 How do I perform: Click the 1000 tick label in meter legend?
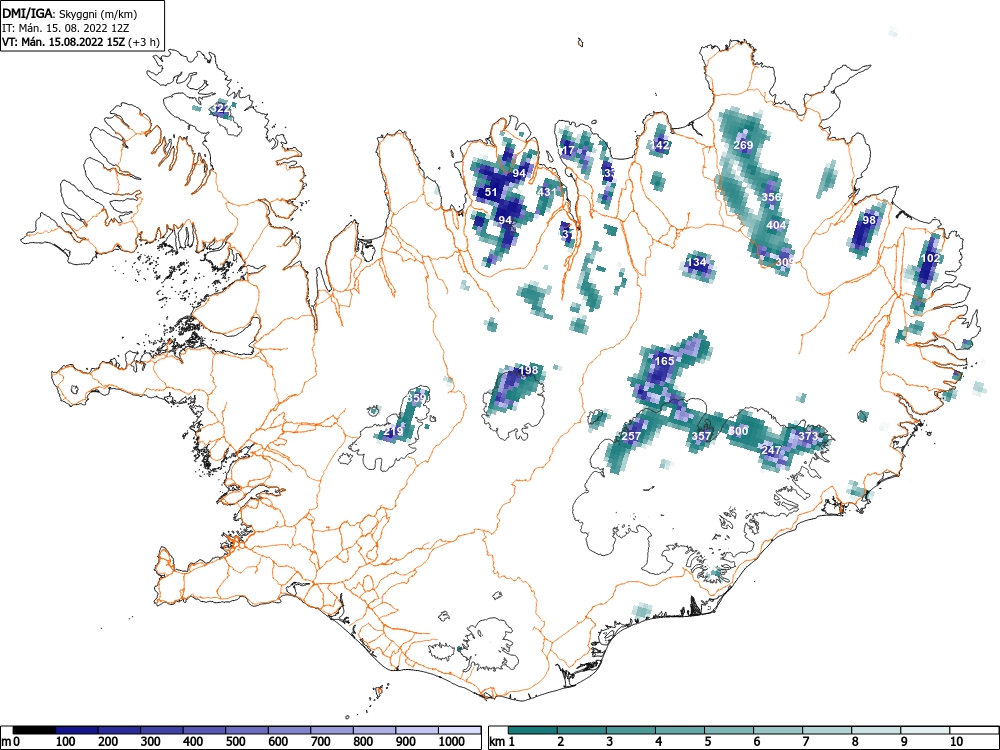point(452,742)
